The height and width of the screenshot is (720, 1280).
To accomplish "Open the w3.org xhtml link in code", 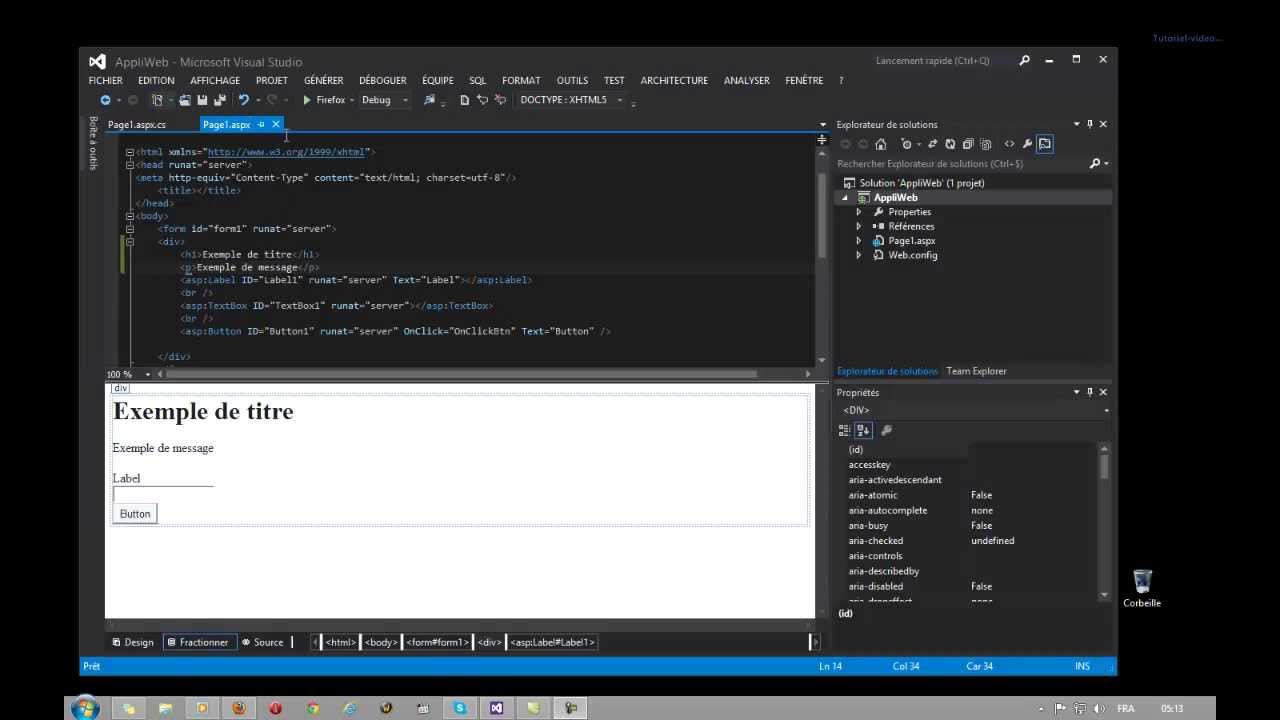I will point(286,152).
